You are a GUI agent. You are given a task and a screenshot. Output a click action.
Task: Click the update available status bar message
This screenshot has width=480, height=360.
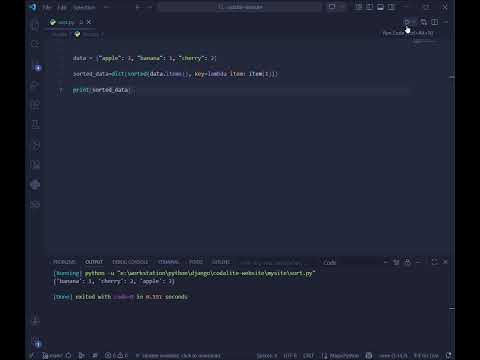178,356
